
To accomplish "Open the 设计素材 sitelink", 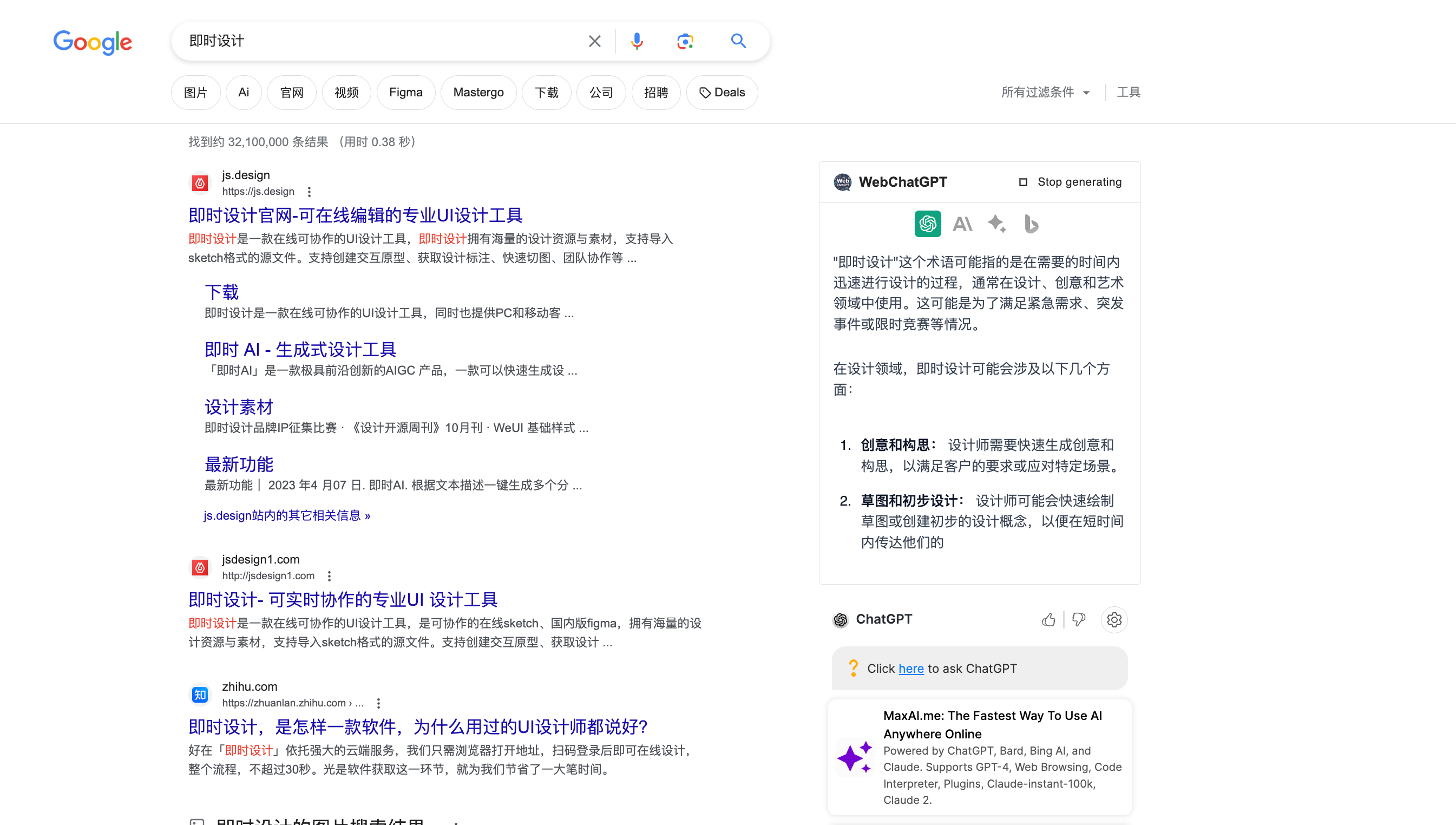I will (x=239, y=407).
